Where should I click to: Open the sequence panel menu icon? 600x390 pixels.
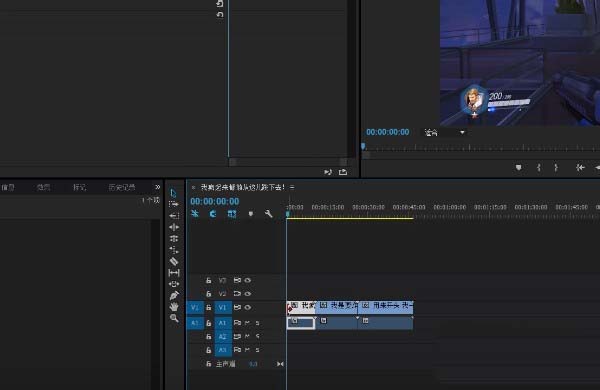(292, 188)
